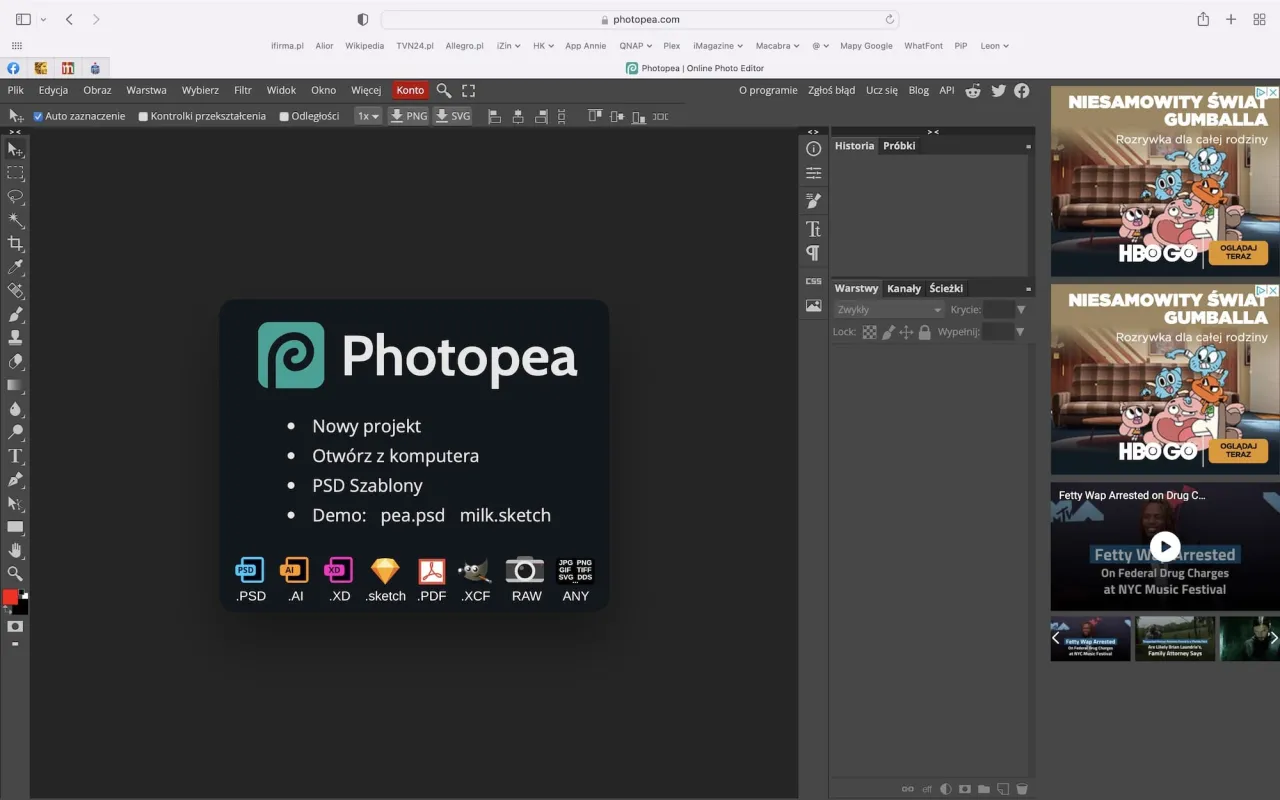Enable Auto zaznaczenie checkbox

(x=38, y=116)
